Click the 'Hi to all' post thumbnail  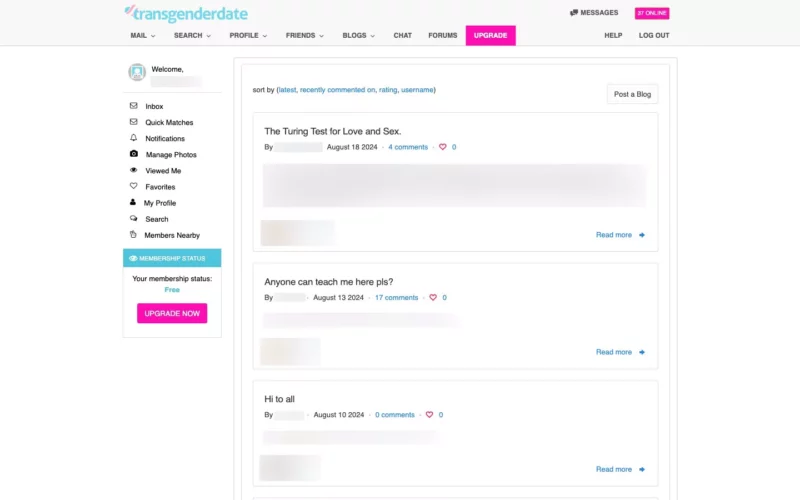pyautogui.click(x=290, y=468)
